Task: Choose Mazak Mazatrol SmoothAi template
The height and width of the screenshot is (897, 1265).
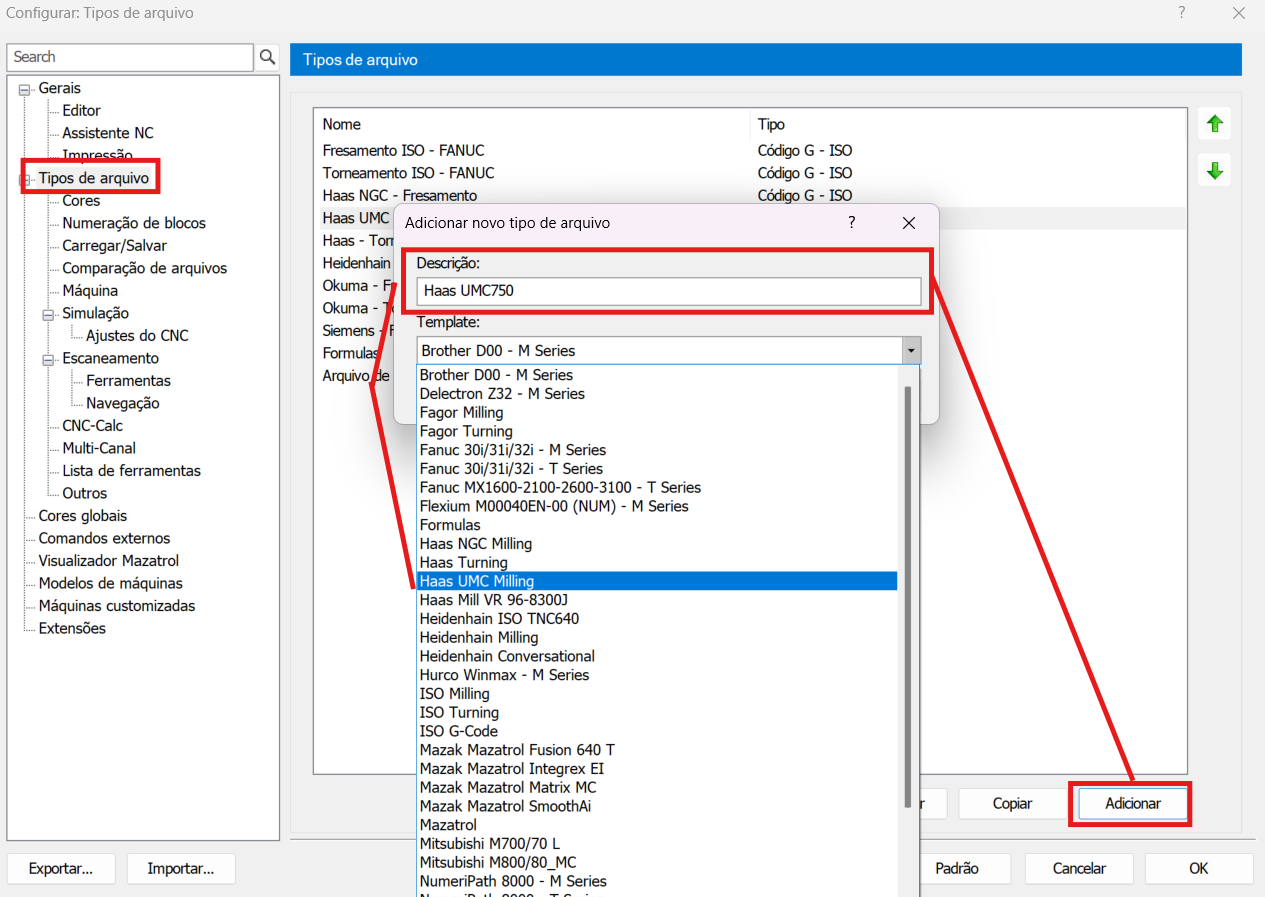Action: point(657,806)
